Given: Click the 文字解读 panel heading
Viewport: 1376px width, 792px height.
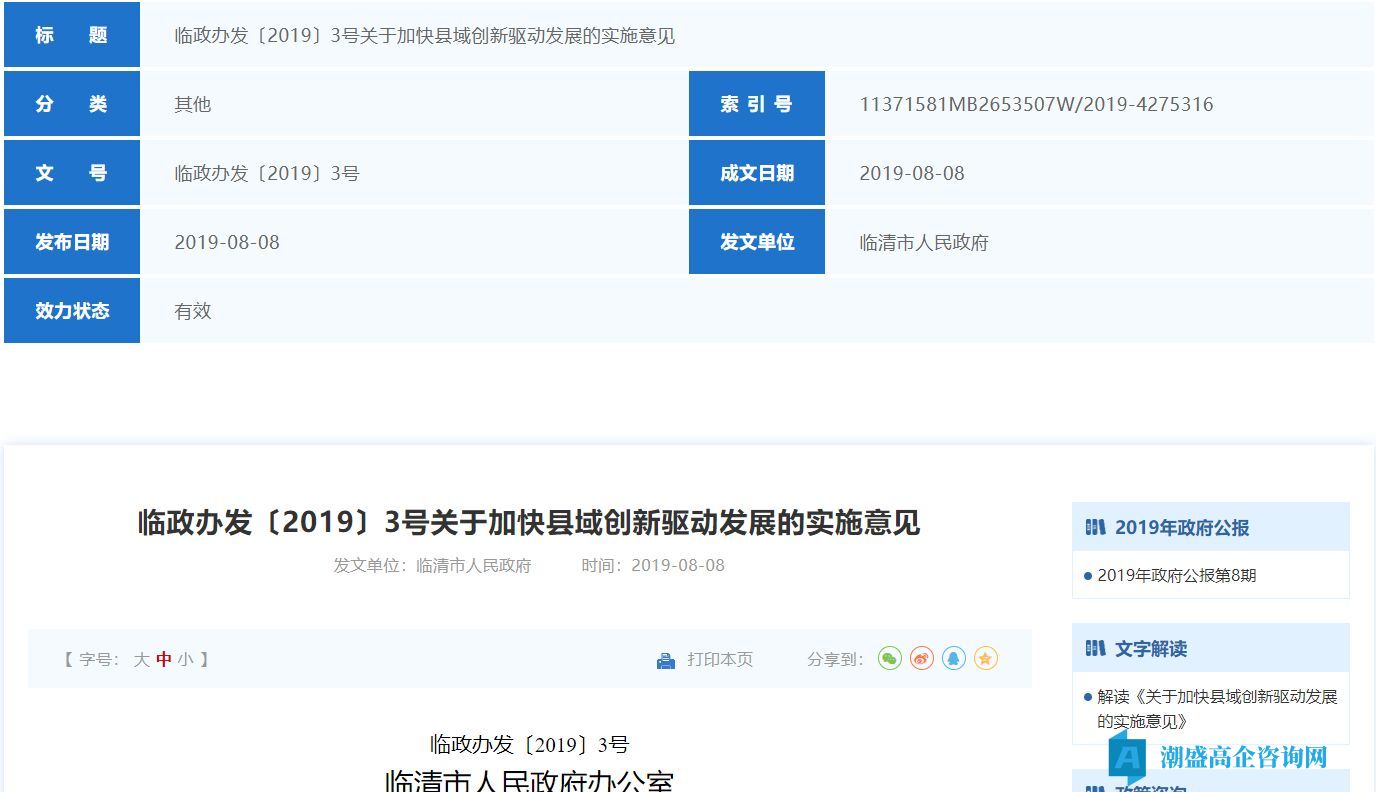Looking at the screenshot, I should pyautogui.click(x=1211, y=648).
